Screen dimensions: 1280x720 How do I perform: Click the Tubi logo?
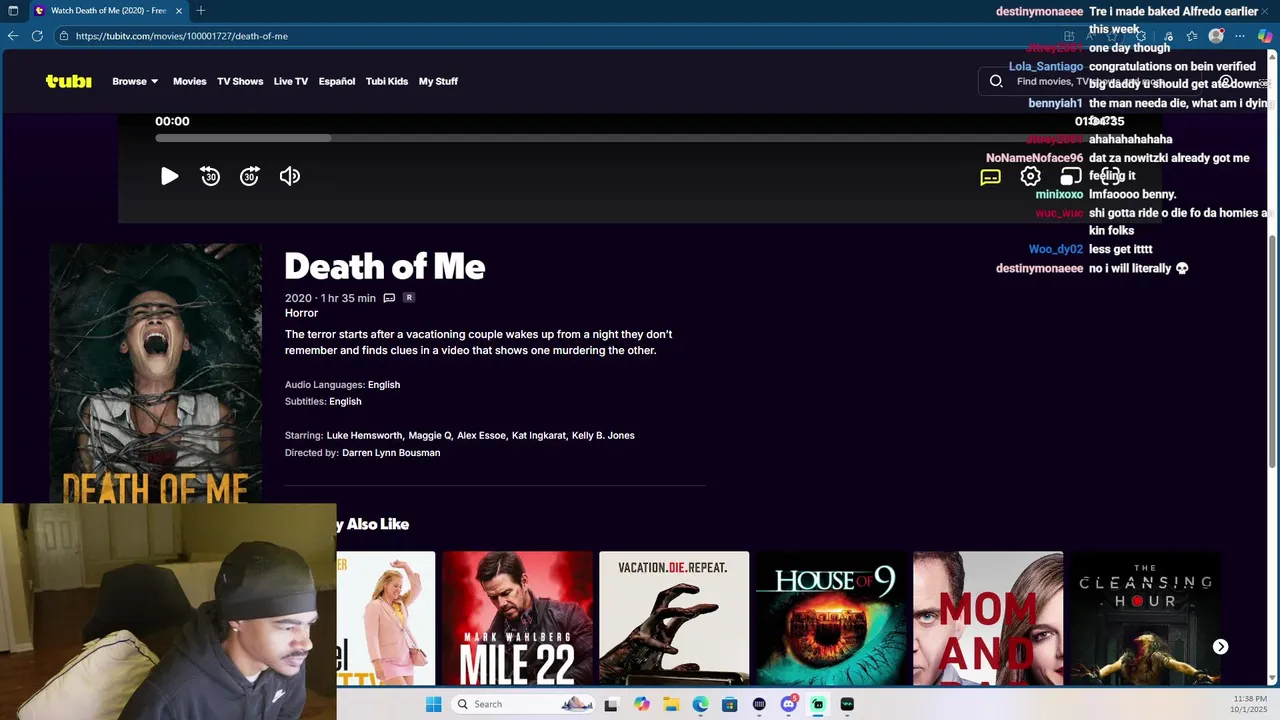point(68,81)
